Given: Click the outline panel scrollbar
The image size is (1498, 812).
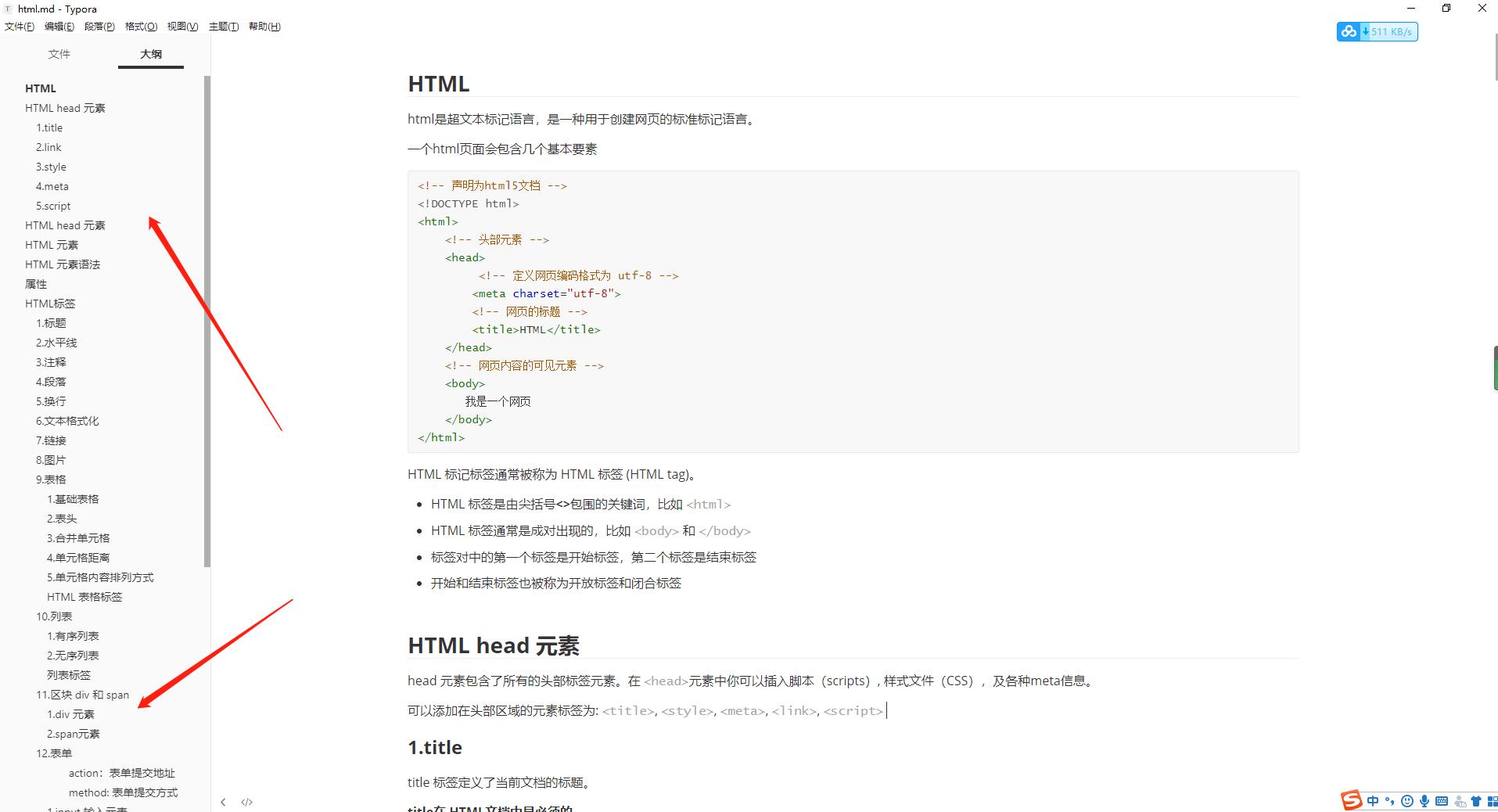Looking at the screenshot, I should point(207,321).
